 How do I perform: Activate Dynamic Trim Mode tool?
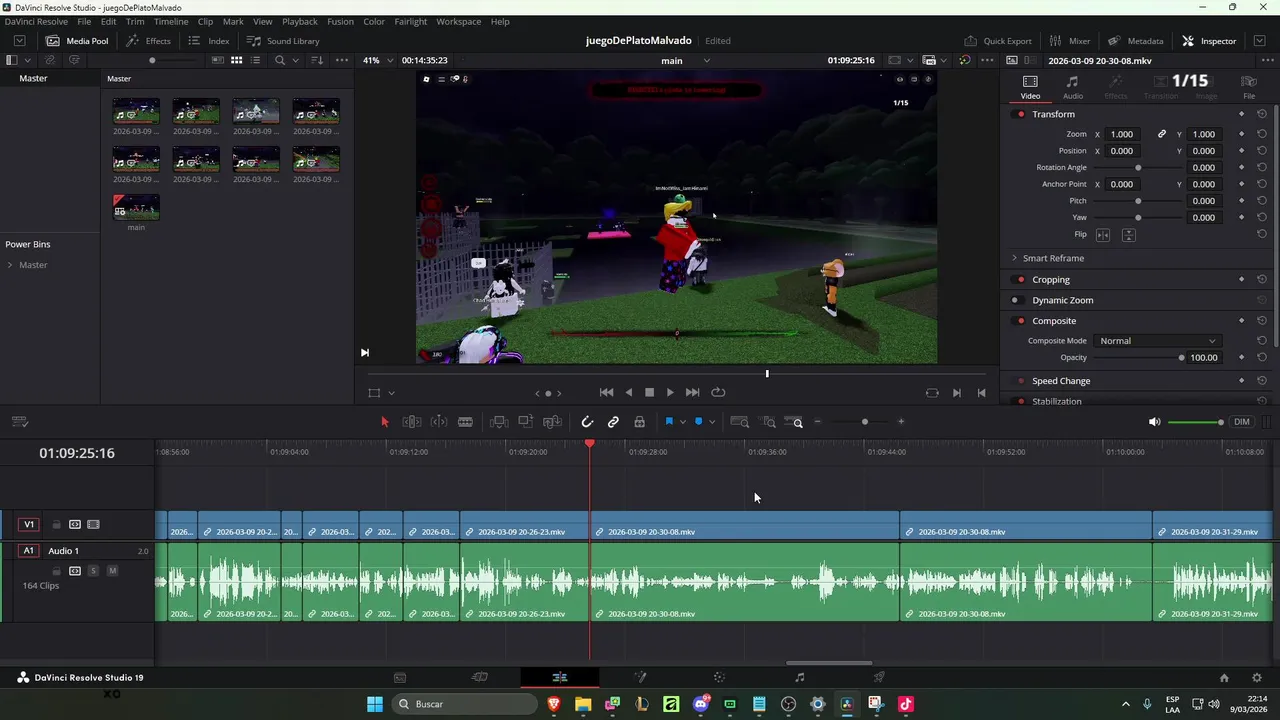click(438, 422)
